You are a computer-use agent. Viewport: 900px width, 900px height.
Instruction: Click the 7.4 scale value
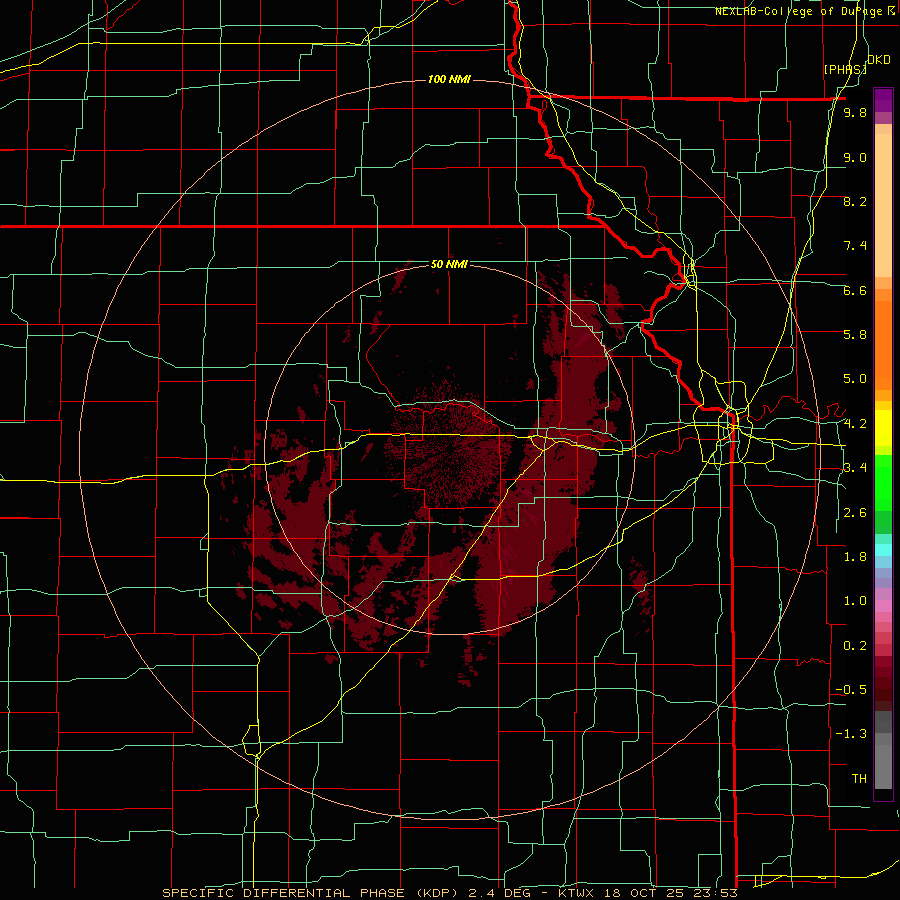point(855,246)
